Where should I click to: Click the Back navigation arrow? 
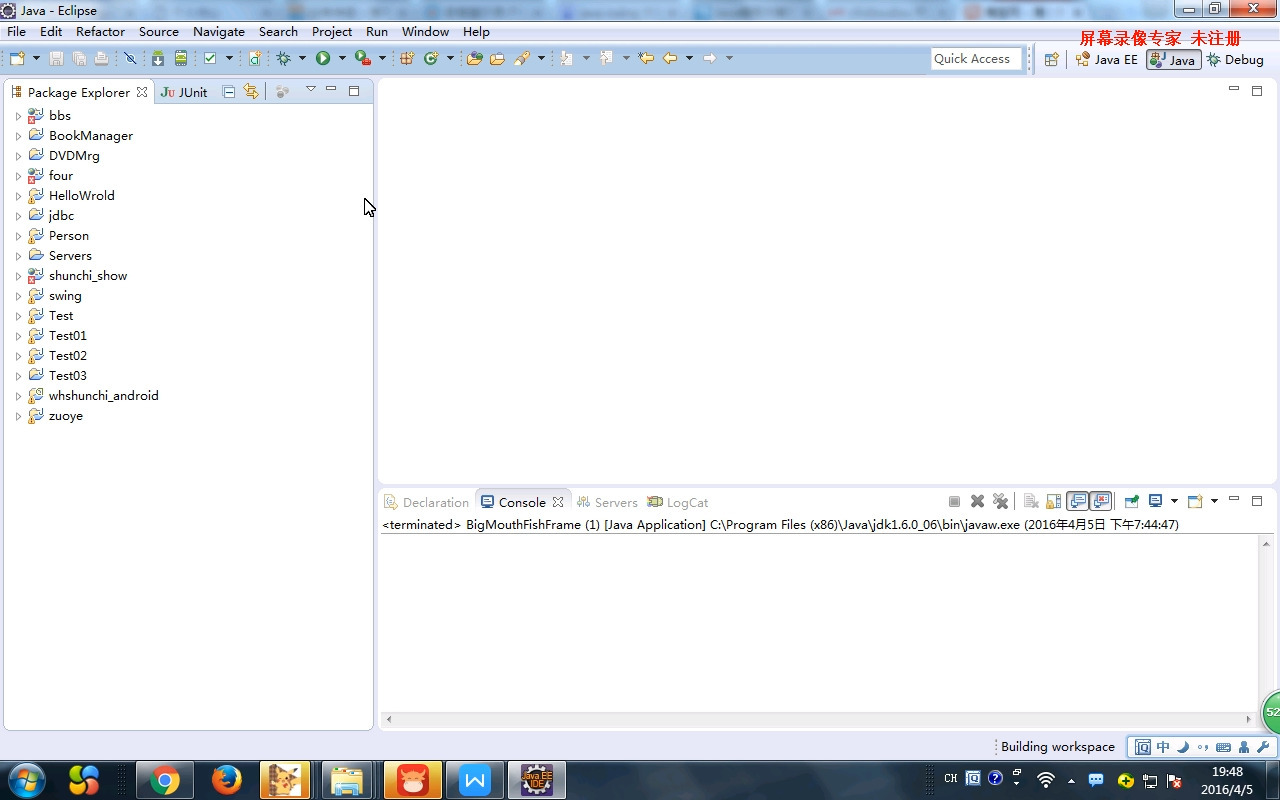(670, 59)
